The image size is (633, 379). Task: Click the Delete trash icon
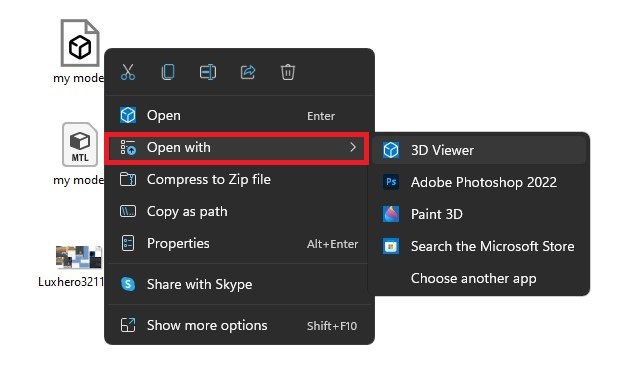[x=288, y=72]
